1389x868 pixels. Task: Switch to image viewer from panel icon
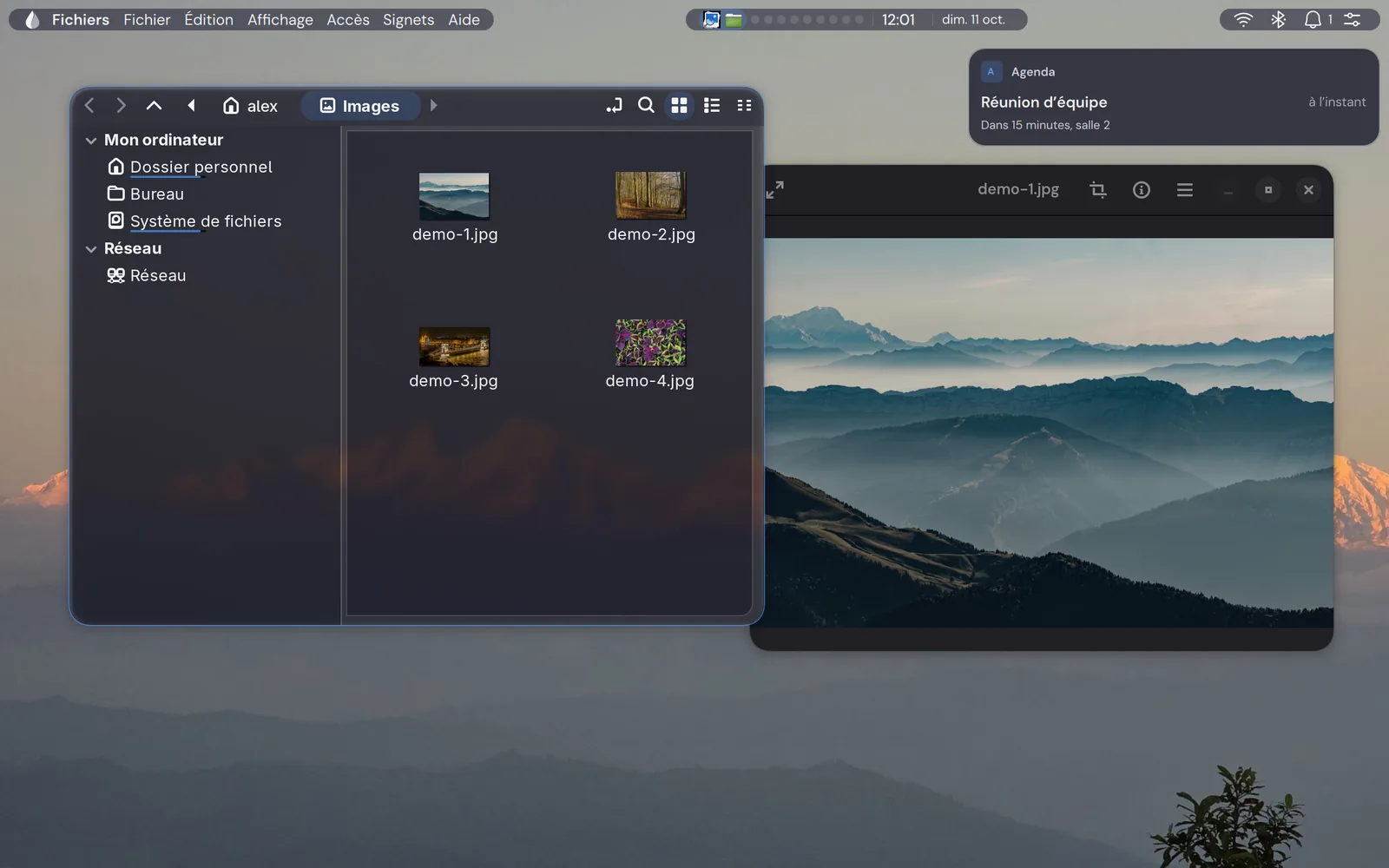click(711, 19)
